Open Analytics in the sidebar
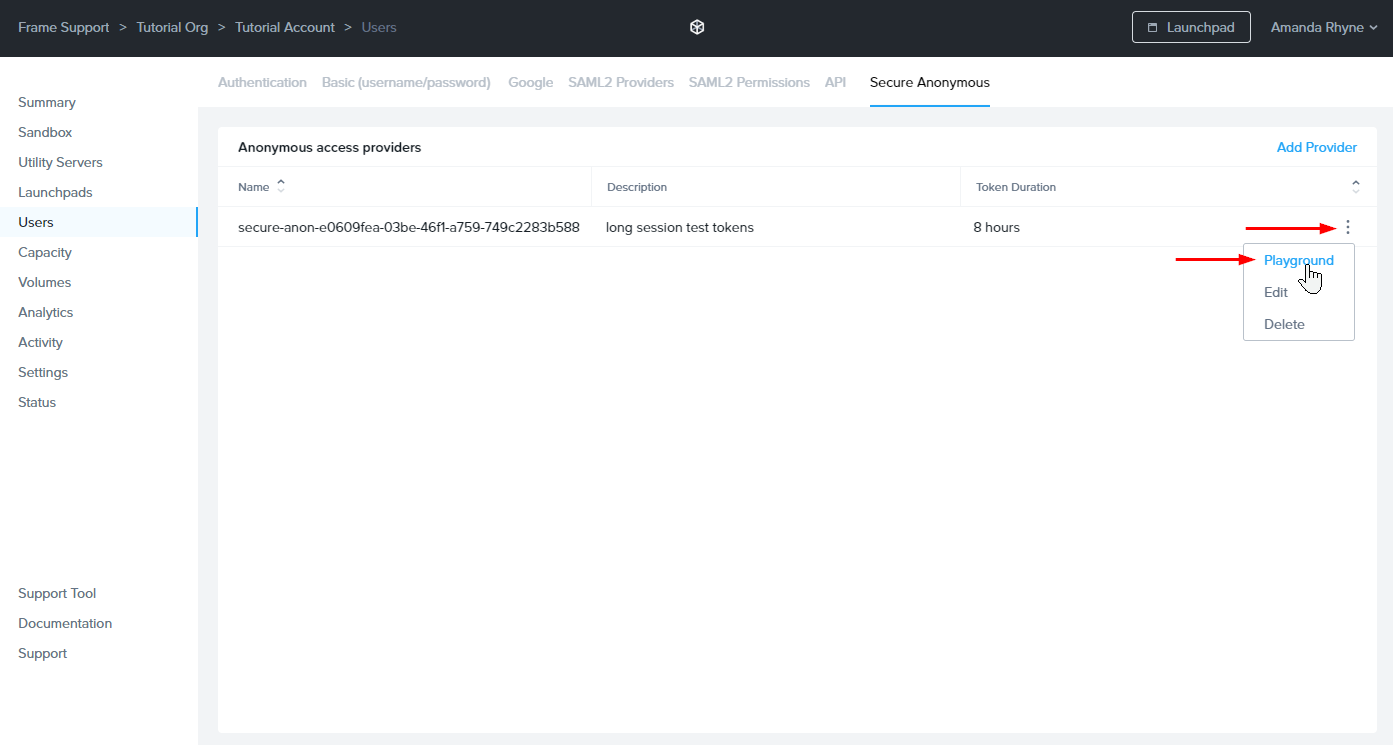1393x745 pixels. 46,312
